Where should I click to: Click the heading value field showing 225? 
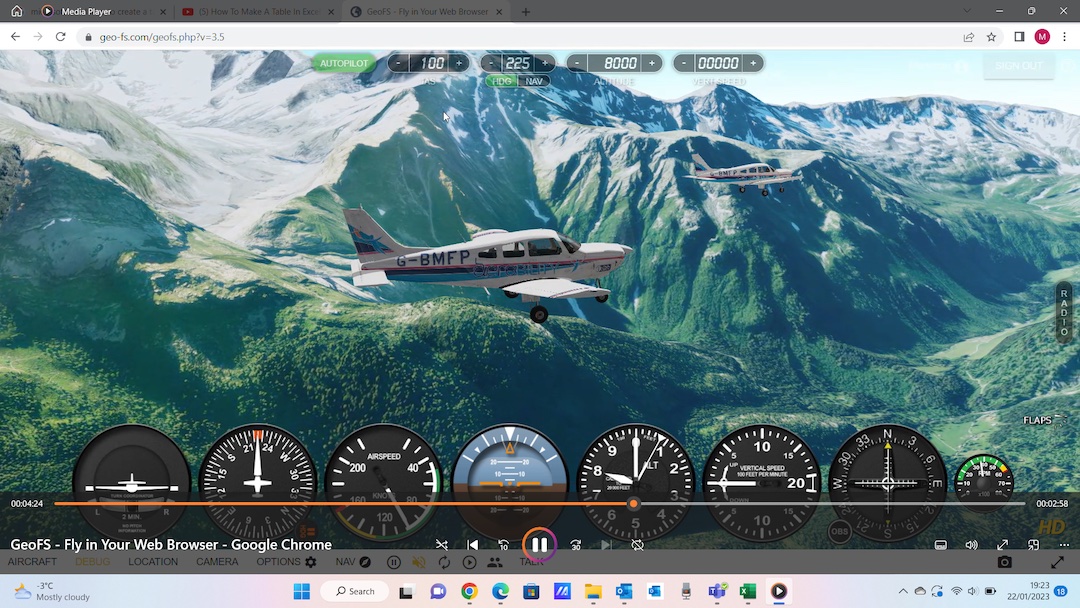coord(517,63)
